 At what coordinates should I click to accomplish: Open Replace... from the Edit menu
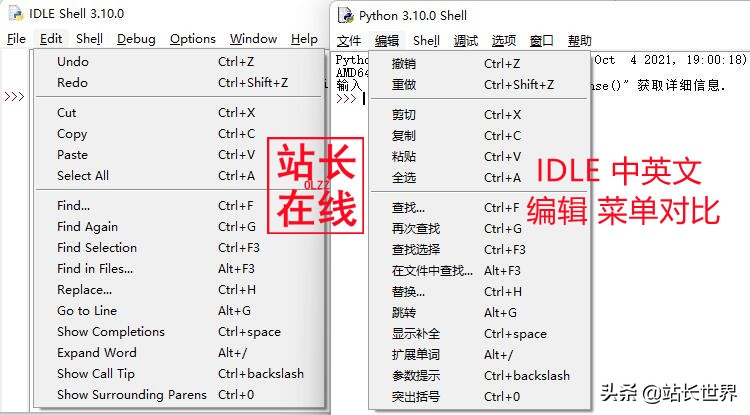(180, 290)
